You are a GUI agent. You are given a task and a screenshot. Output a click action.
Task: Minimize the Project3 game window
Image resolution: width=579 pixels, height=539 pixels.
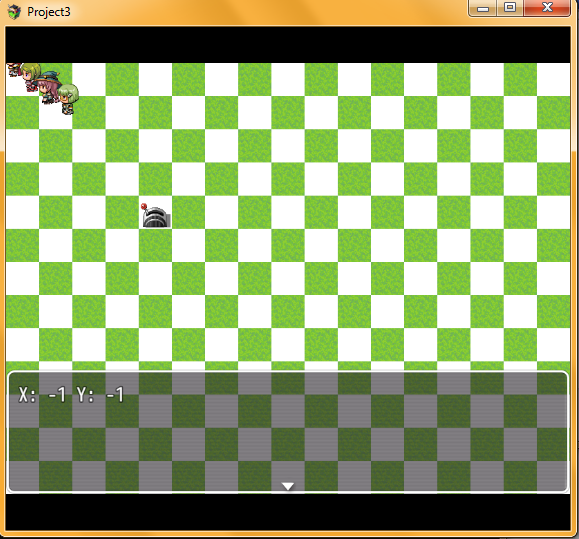click(x=483, y=8)
